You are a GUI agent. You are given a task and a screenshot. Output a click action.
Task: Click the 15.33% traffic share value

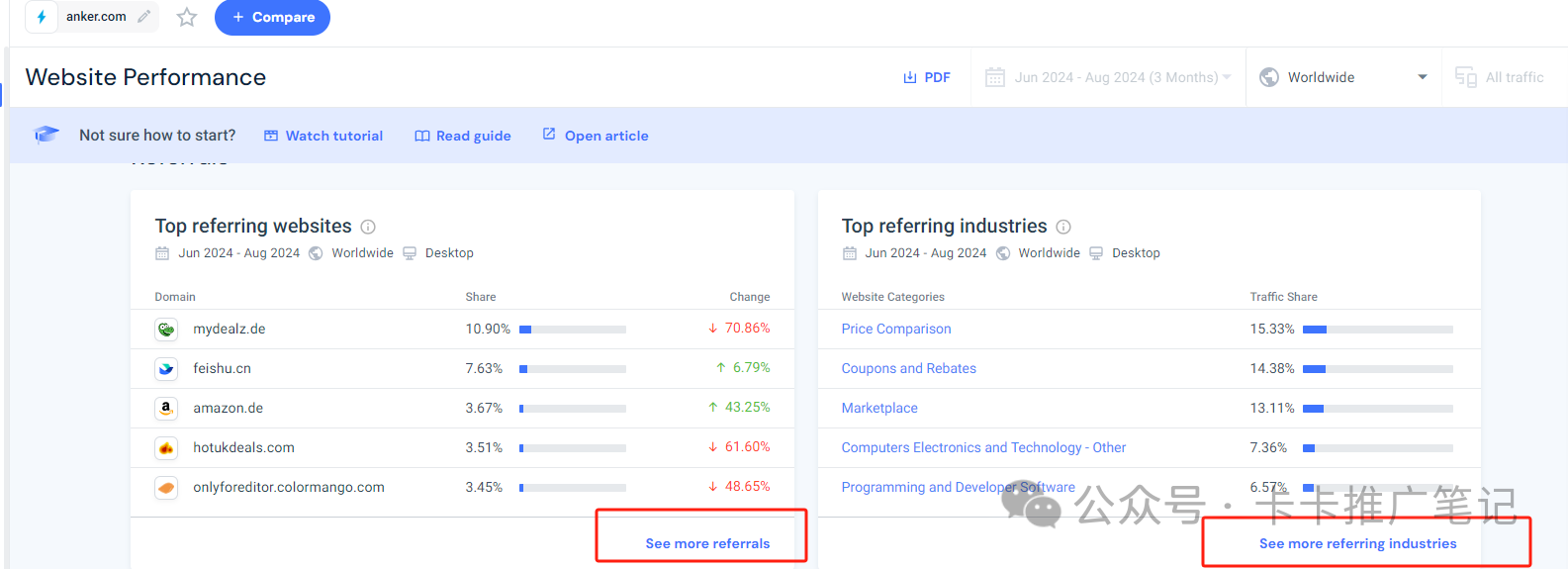[x=1272, y=329]
